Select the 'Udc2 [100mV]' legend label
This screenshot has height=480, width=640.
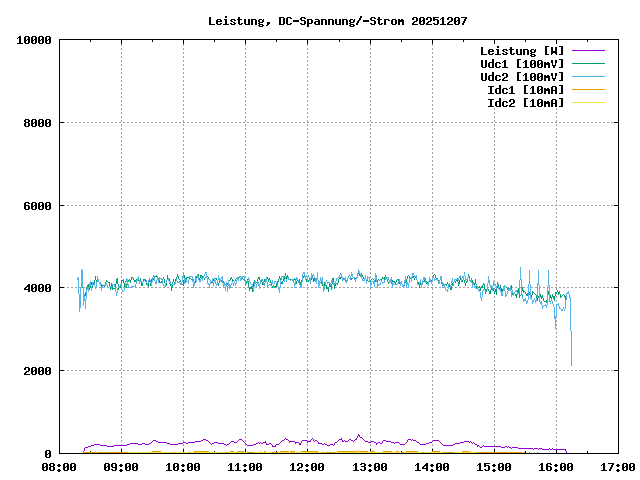[x=522, y=76]
